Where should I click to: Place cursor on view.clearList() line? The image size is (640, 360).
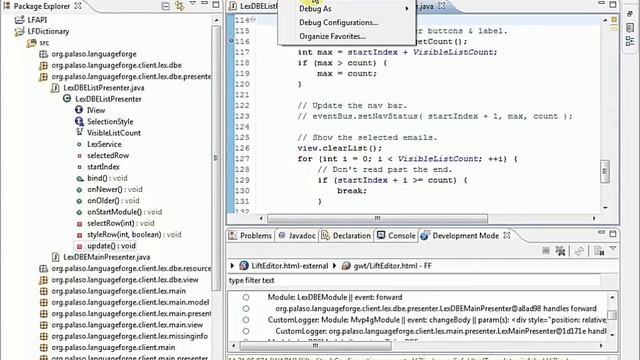point(340,148)
